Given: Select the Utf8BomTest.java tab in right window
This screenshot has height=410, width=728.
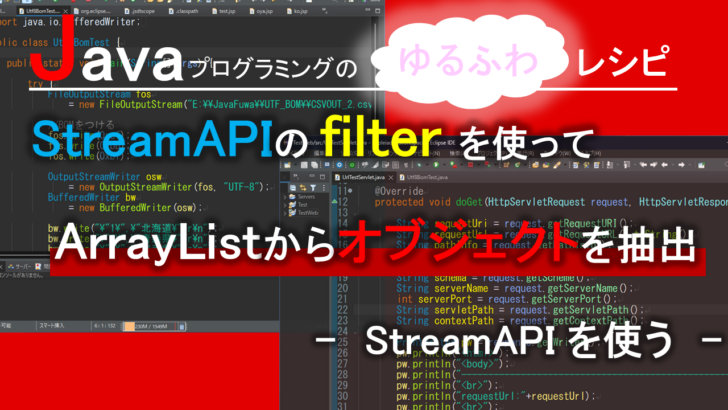Looking at the screenshot, I should 423,177.
